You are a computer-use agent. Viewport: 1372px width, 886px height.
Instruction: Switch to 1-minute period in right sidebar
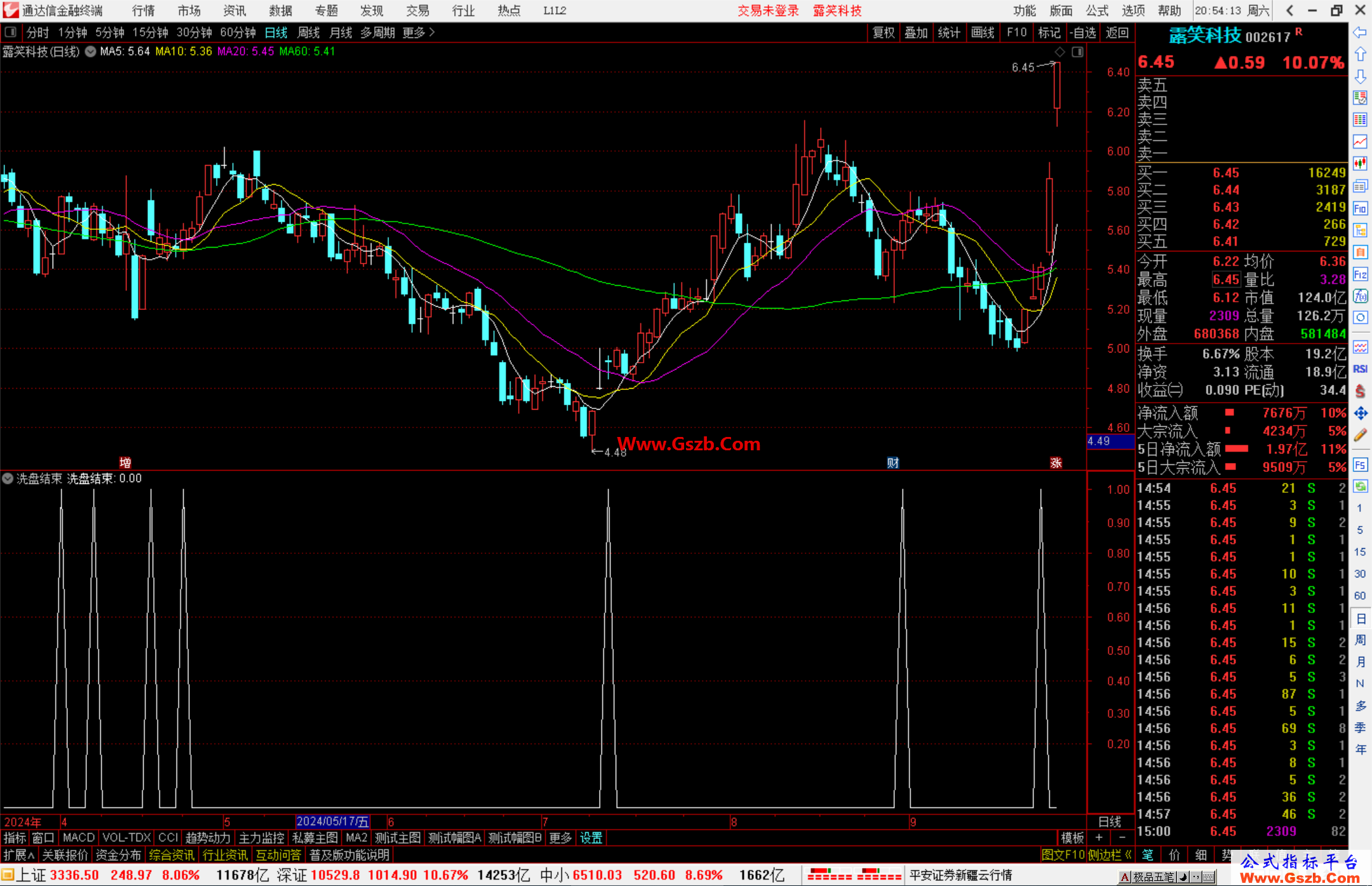1359,508
